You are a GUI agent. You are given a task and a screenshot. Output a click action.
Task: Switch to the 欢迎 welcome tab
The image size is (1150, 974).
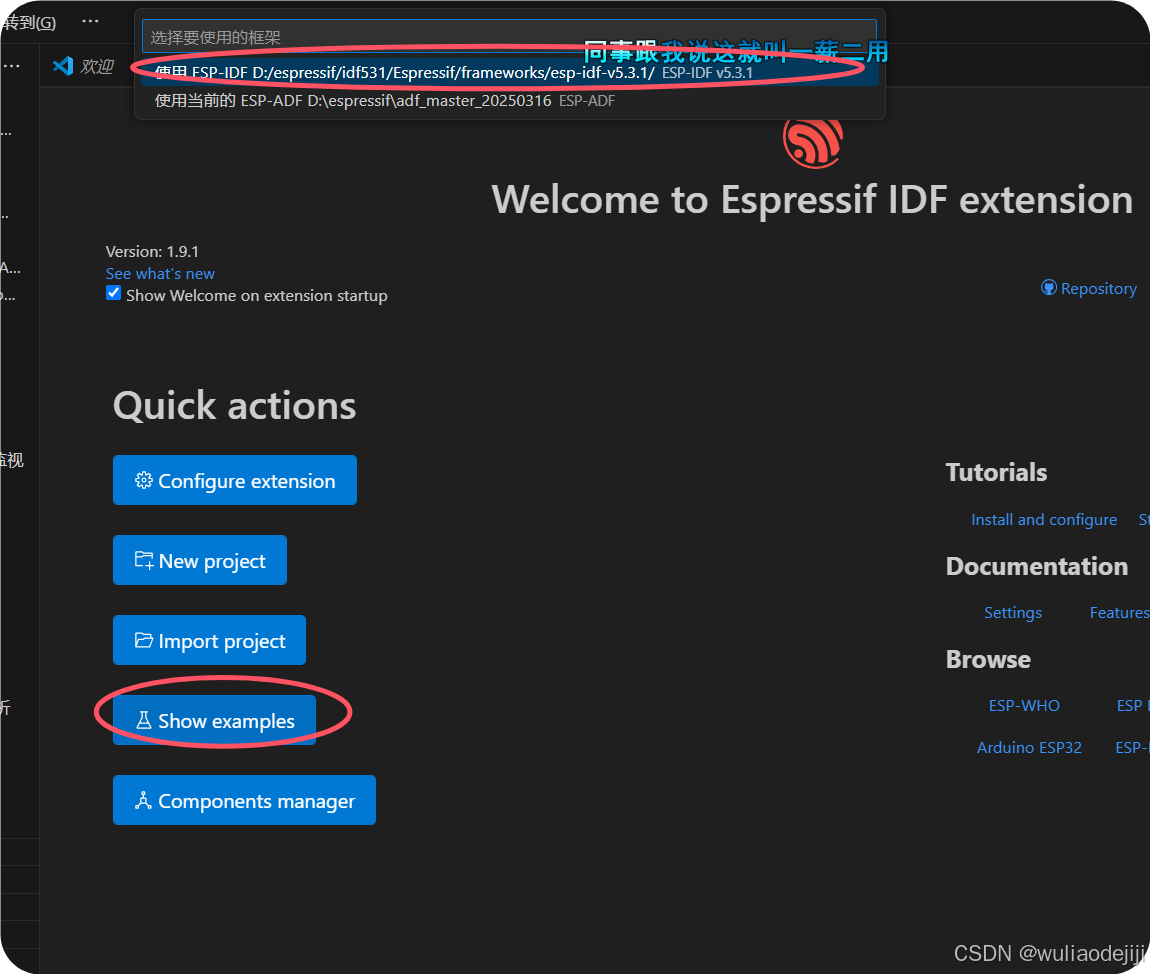coord(84,66)
